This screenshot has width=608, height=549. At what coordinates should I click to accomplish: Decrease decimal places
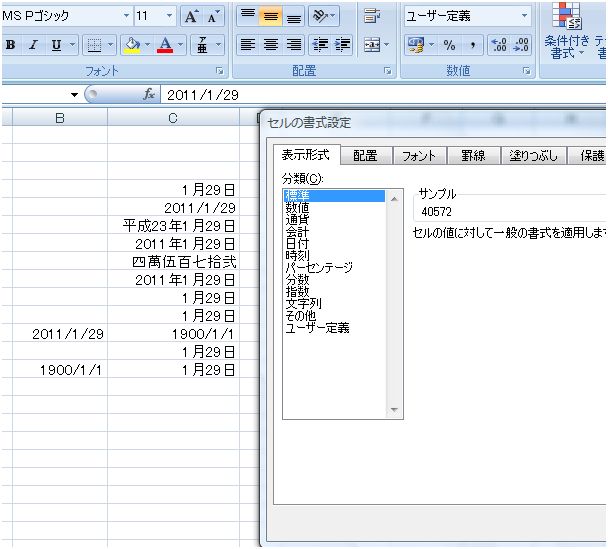tap(521, 45)
